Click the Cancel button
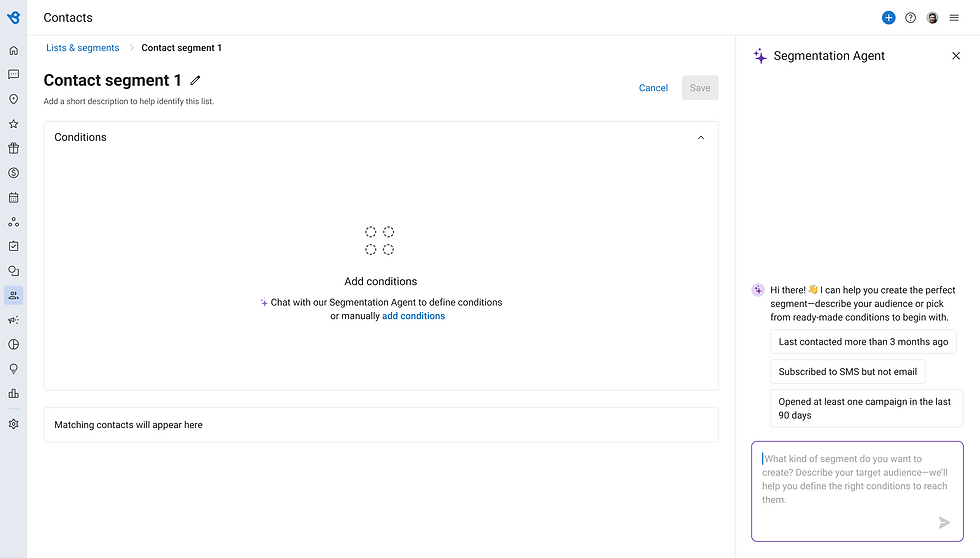This screenshot has width=980, height=558. click(653, 87)
